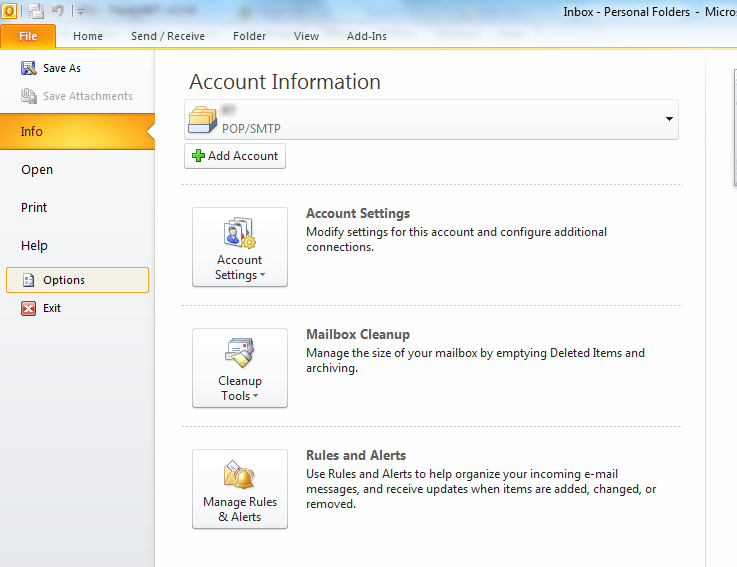Select the Folder ribbon tab
The image size is (737, 567).
click(249, 36)
